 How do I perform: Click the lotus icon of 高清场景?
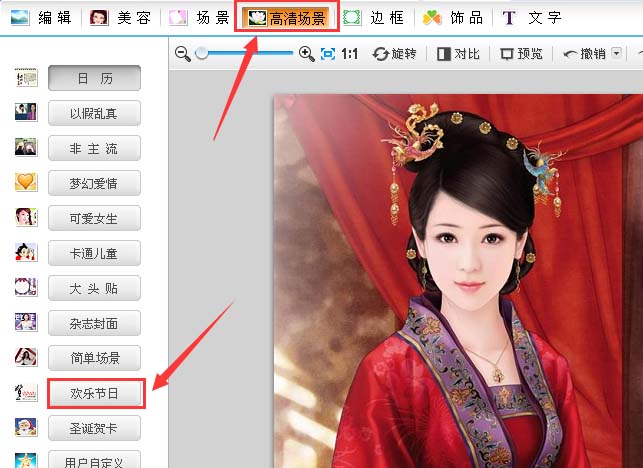click(258, 18)
